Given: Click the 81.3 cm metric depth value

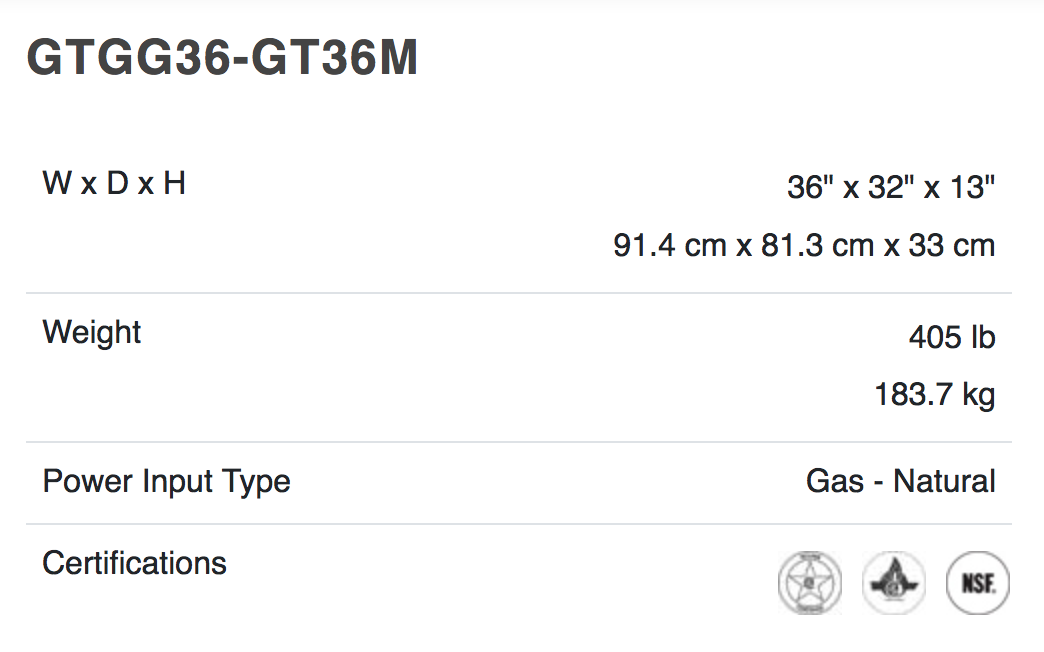Looking at the screenshot, I should [x=818, y=245].
